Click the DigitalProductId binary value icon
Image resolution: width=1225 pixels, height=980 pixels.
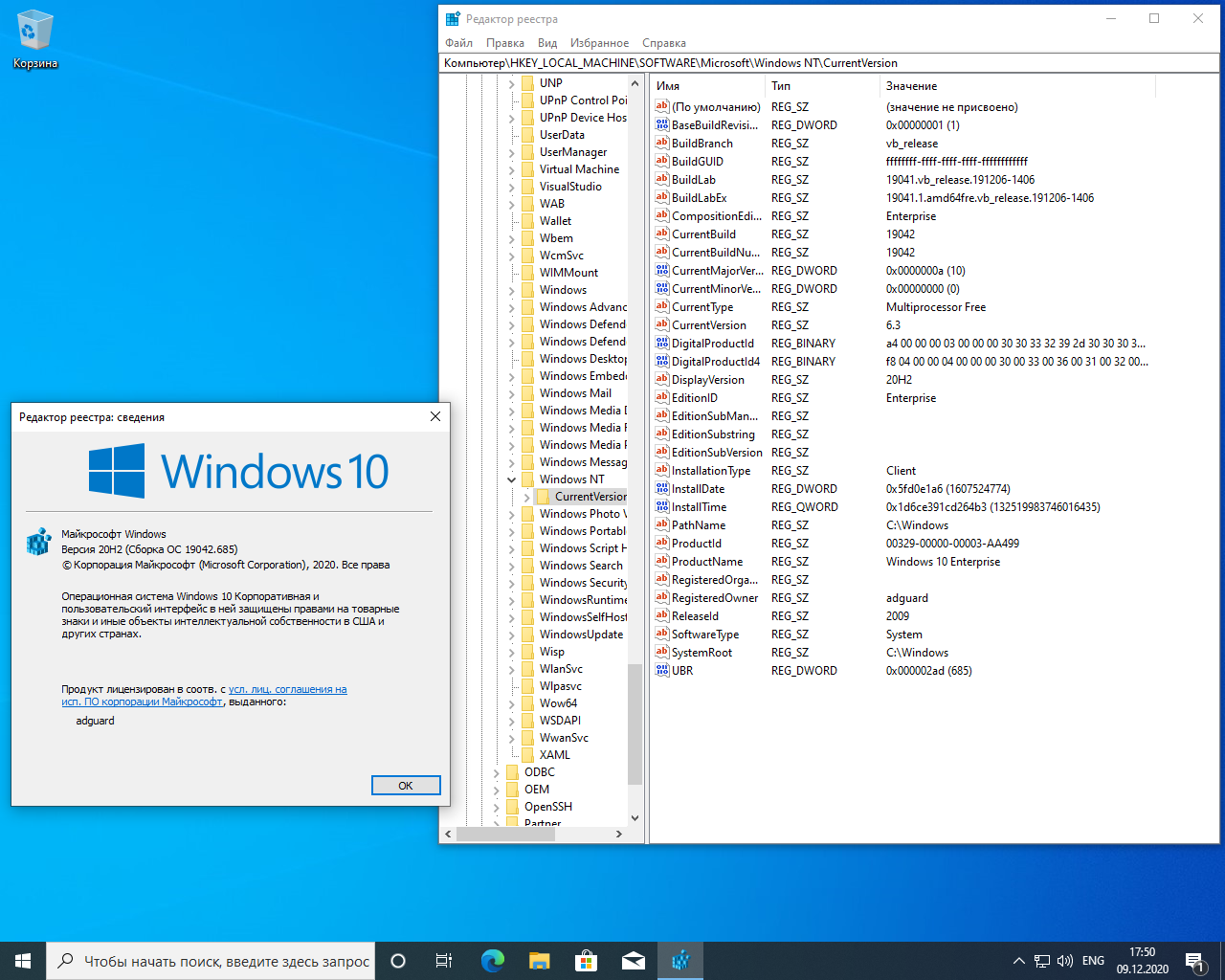(661, 343)
